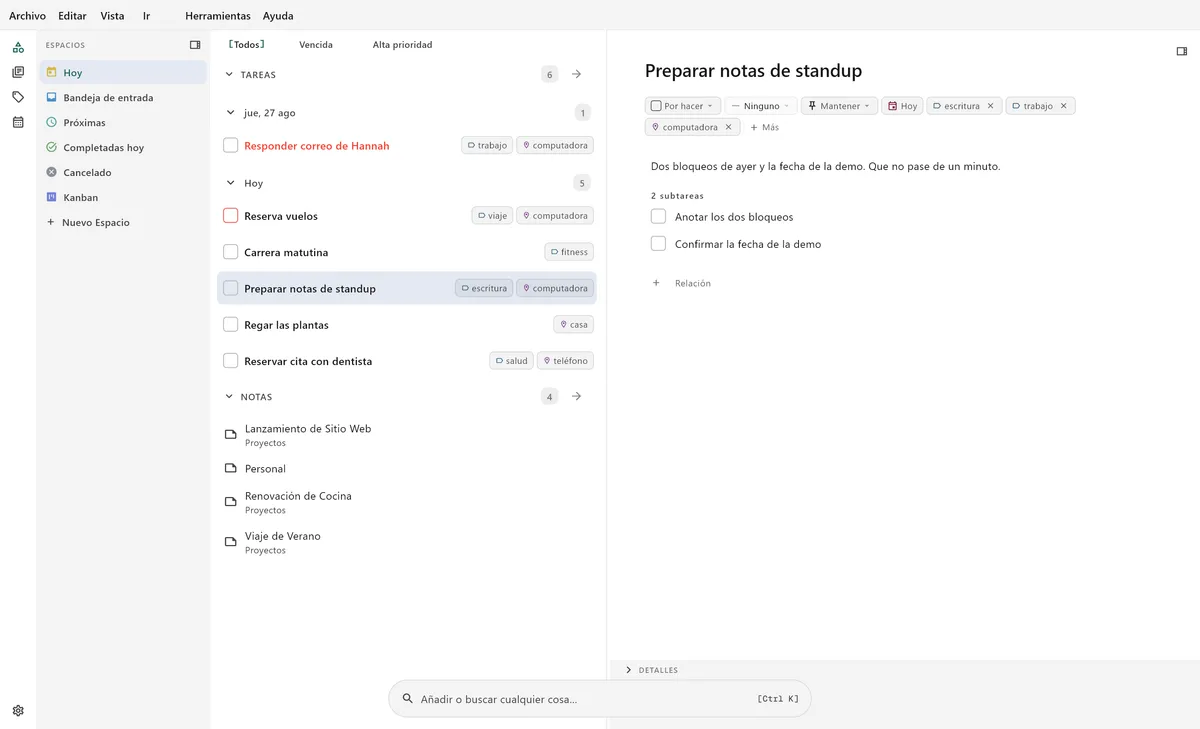Click the search magnifier icon in bottom bar
Viewport: 1200px width, 729px height.
tap(407, 699)
